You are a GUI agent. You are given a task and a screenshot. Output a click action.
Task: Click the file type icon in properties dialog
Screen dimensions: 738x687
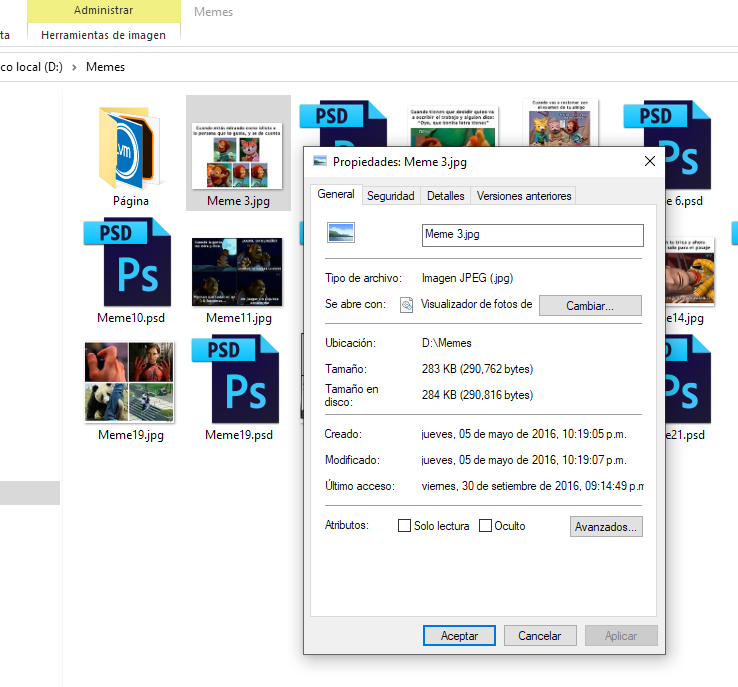click(x=340, y=233)
